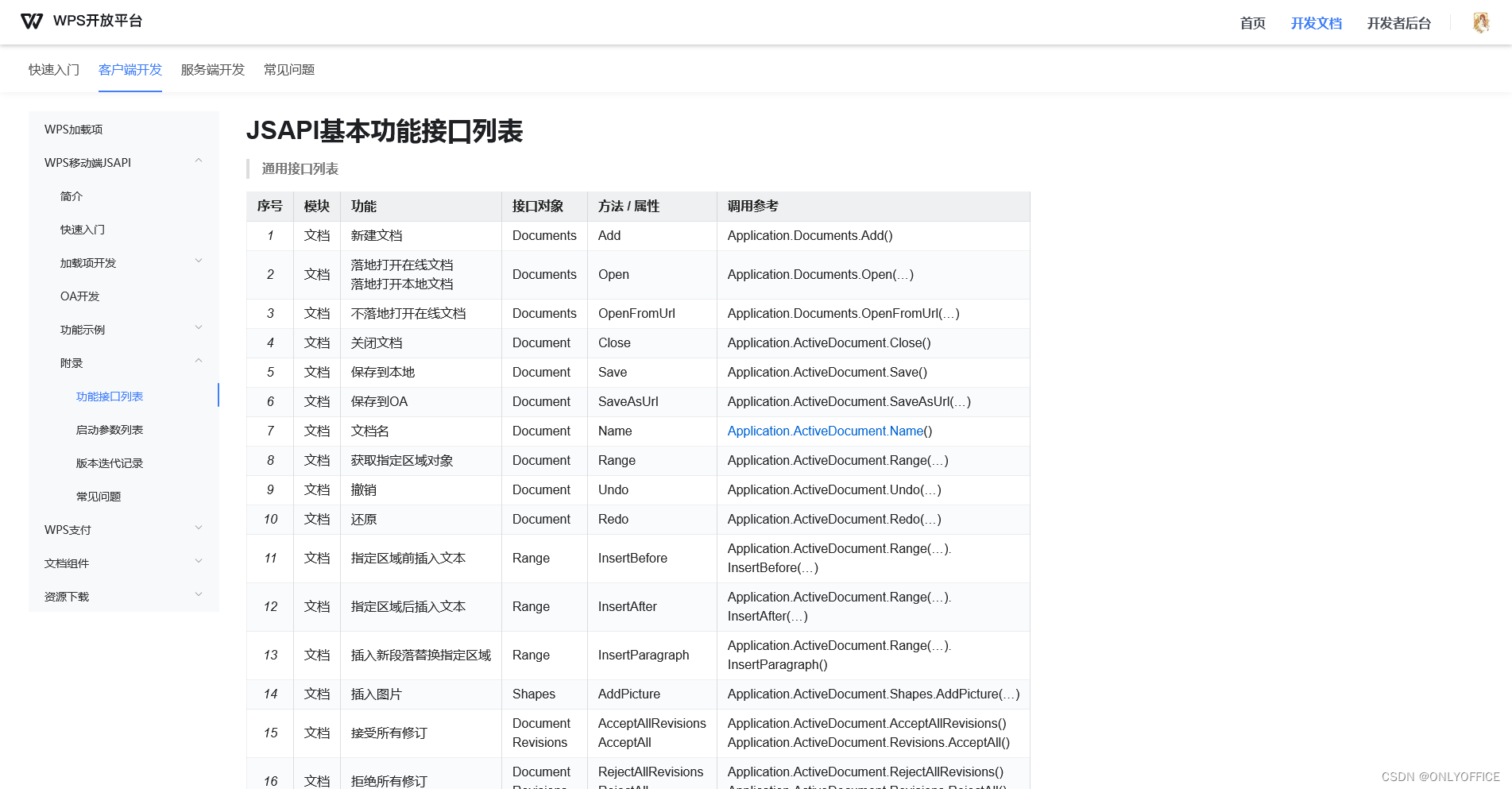Switch to the 常见问题 top tab

point(289,70)
